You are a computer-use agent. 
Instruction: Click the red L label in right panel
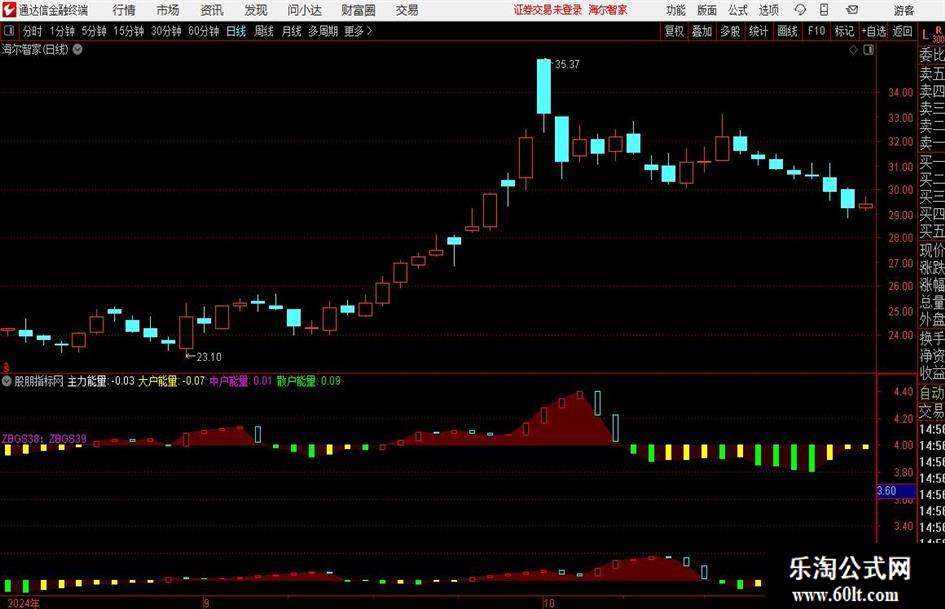point(925,34)
